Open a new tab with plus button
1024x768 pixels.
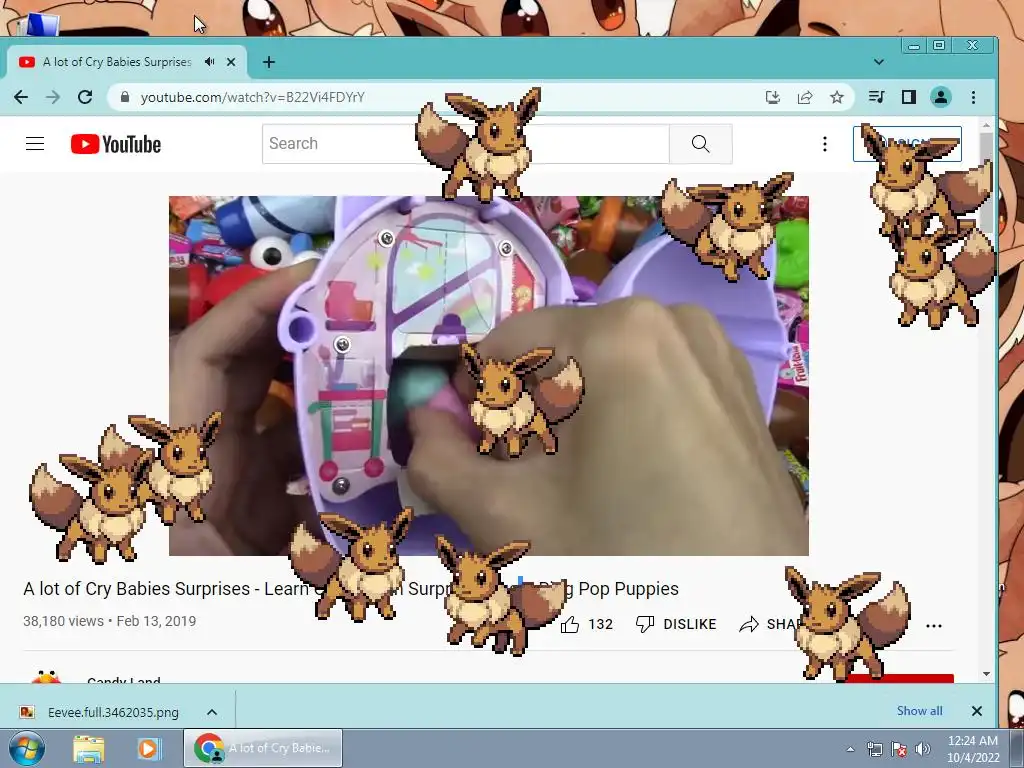[x=268, y=62]
